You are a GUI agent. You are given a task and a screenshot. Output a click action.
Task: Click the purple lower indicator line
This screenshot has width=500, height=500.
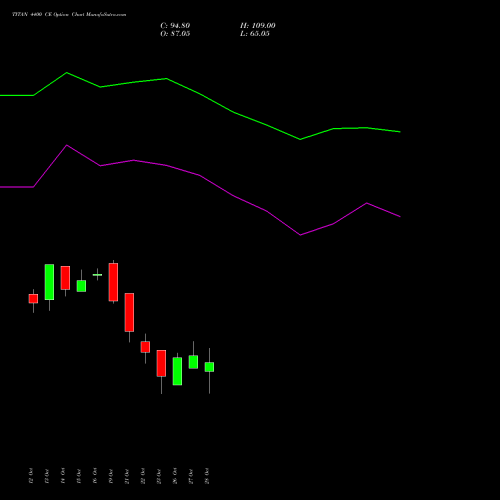point(200,176)
